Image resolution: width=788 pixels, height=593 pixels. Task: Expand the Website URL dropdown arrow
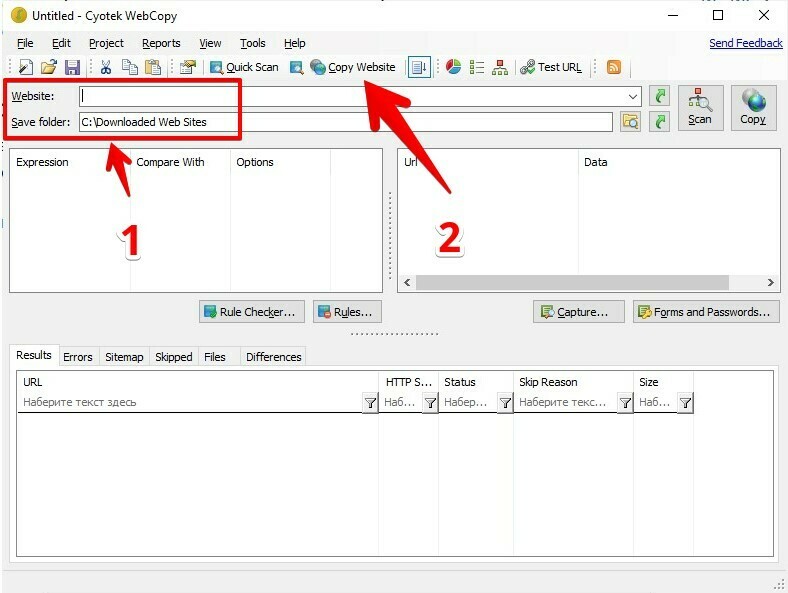pos(633,96)
